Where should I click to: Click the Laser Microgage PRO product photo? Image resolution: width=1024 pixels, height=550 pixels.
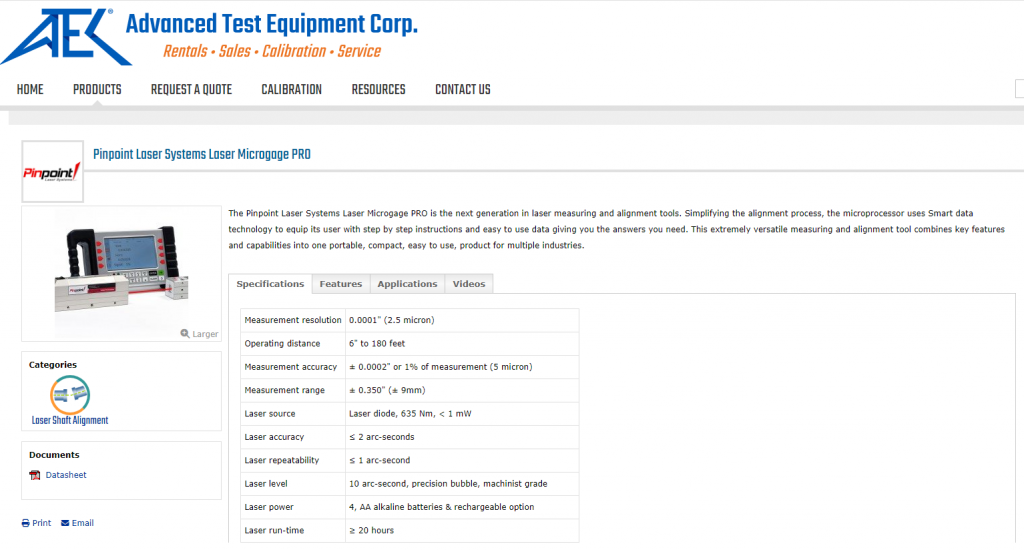point(120,266)
